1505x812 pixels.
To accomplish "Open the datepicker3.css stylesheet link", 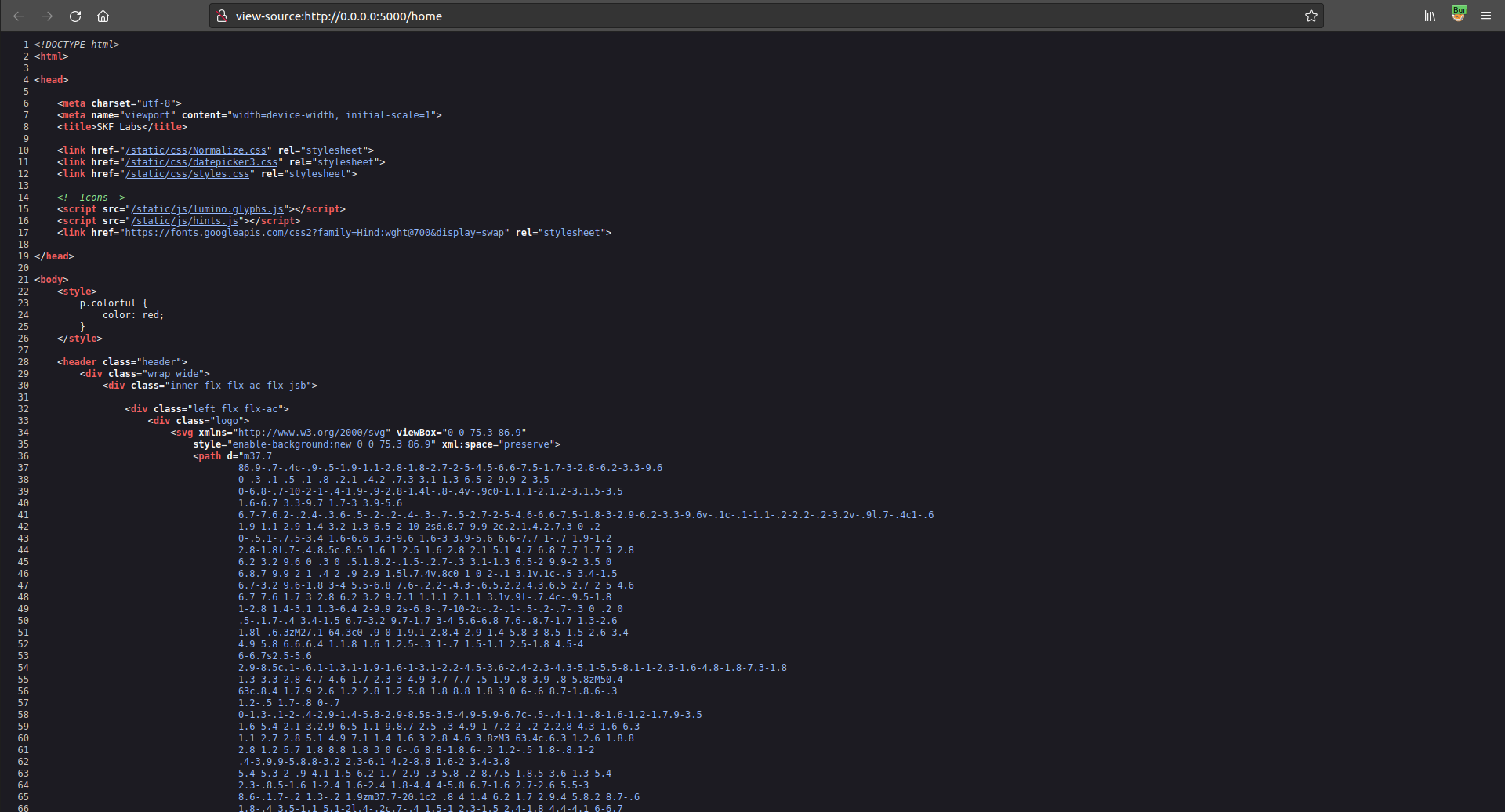I will [x=201, y=162].
